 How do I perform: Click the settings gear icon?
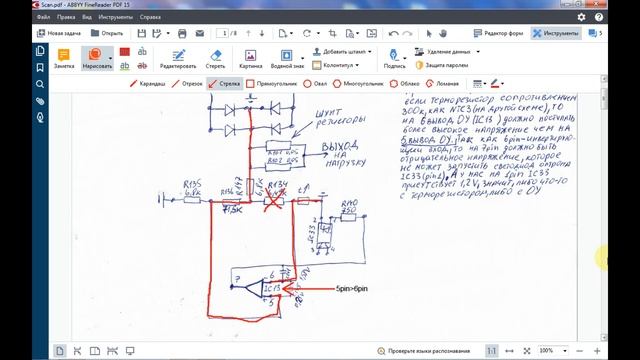click(581, 17)
